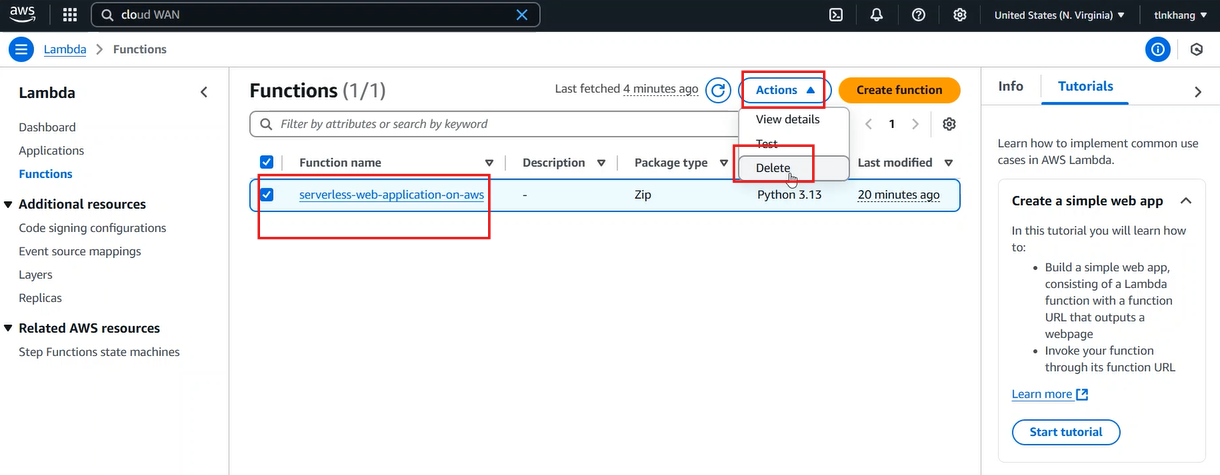
Task: Open Step Functions state machines
Action: (x=99, y=352)
